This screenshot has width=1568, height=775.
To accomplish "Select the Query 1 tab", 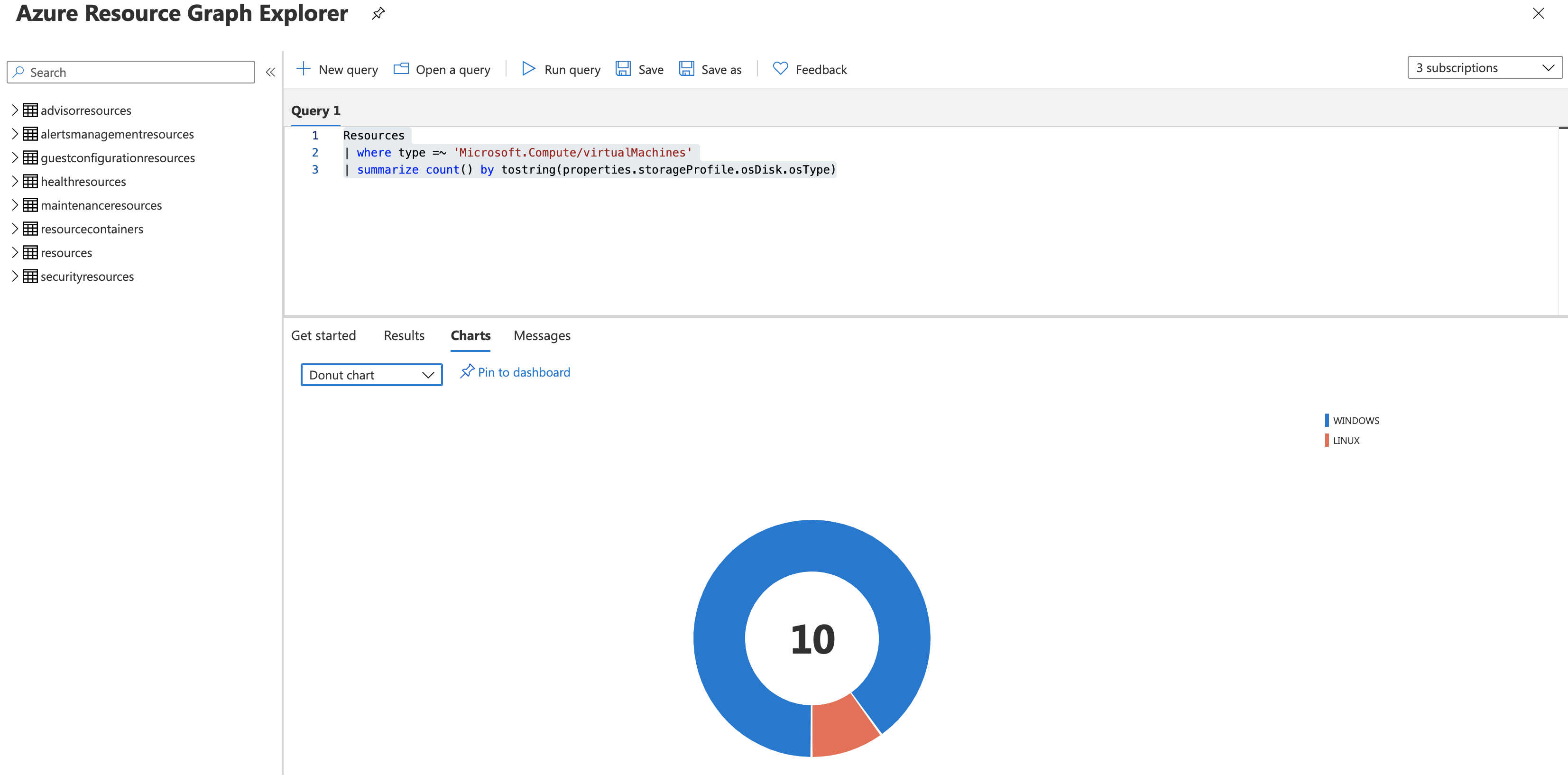I will [316, 111].
